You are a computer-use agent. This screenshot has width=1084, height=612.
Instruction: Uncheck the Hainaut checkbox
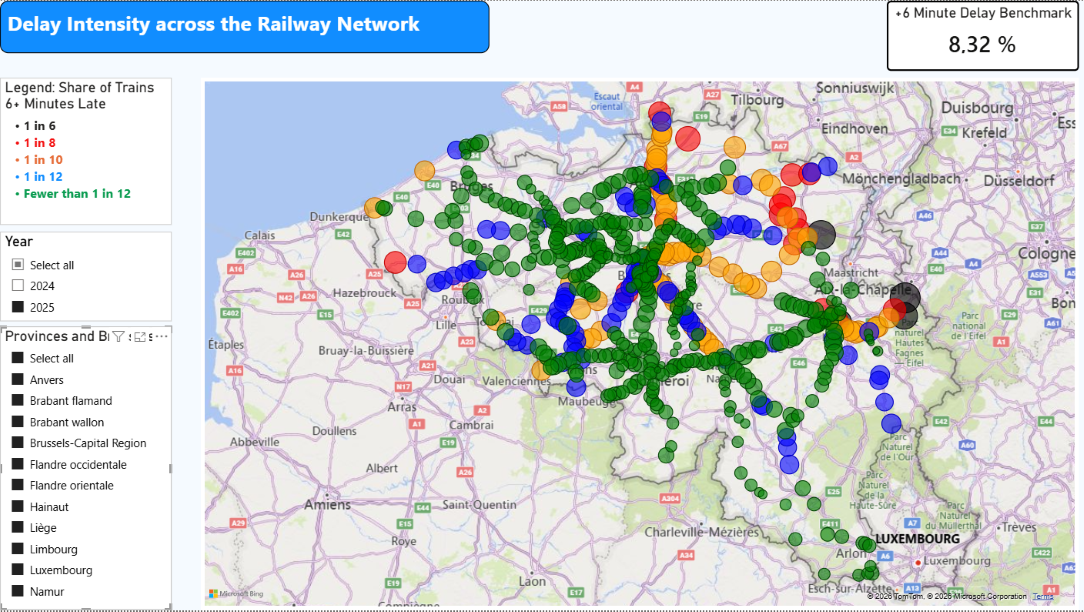pos(18,506)
